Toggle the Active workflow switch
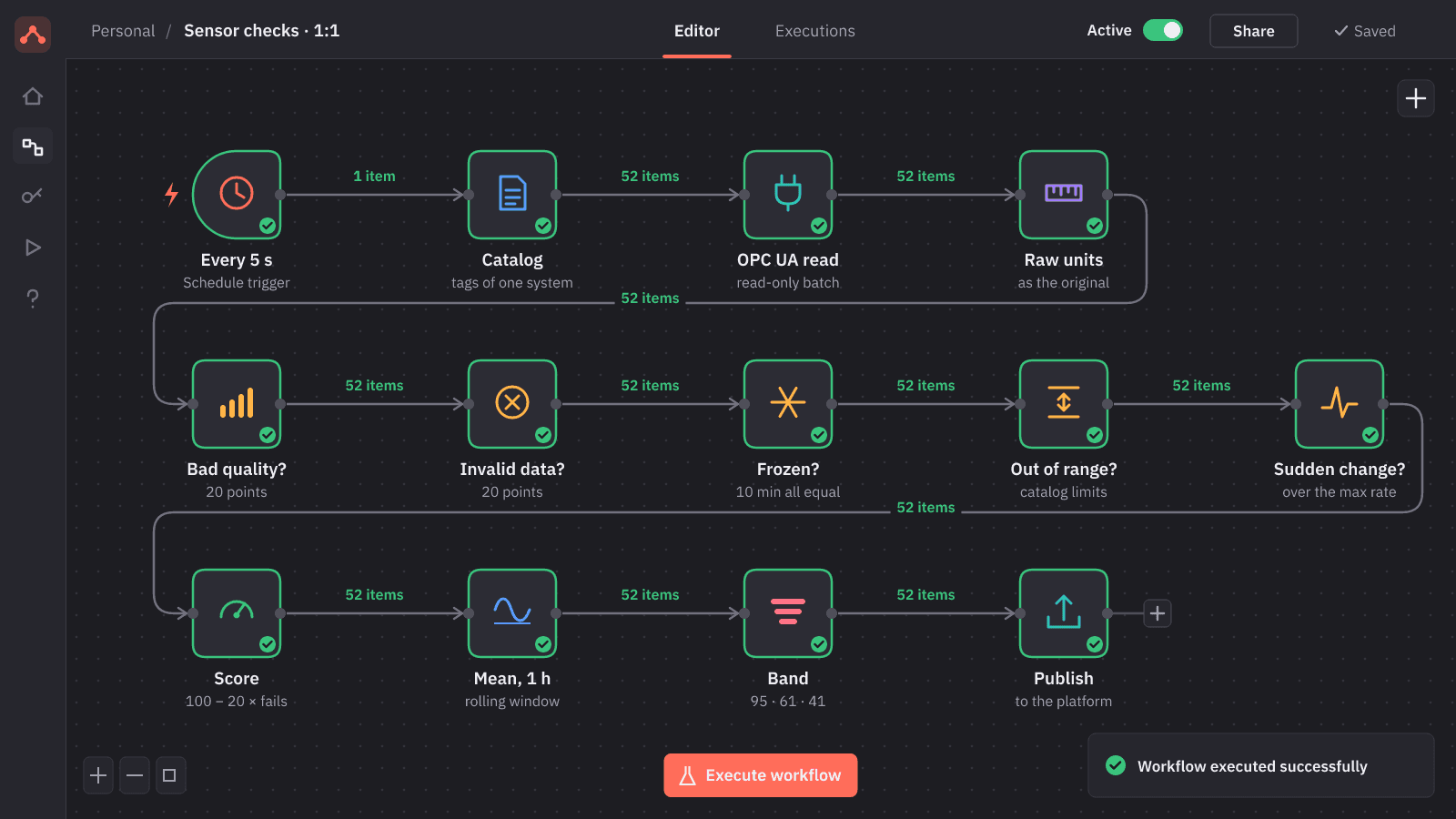The width and height of the screenshot is (1456, 819). click(1162, 30)
